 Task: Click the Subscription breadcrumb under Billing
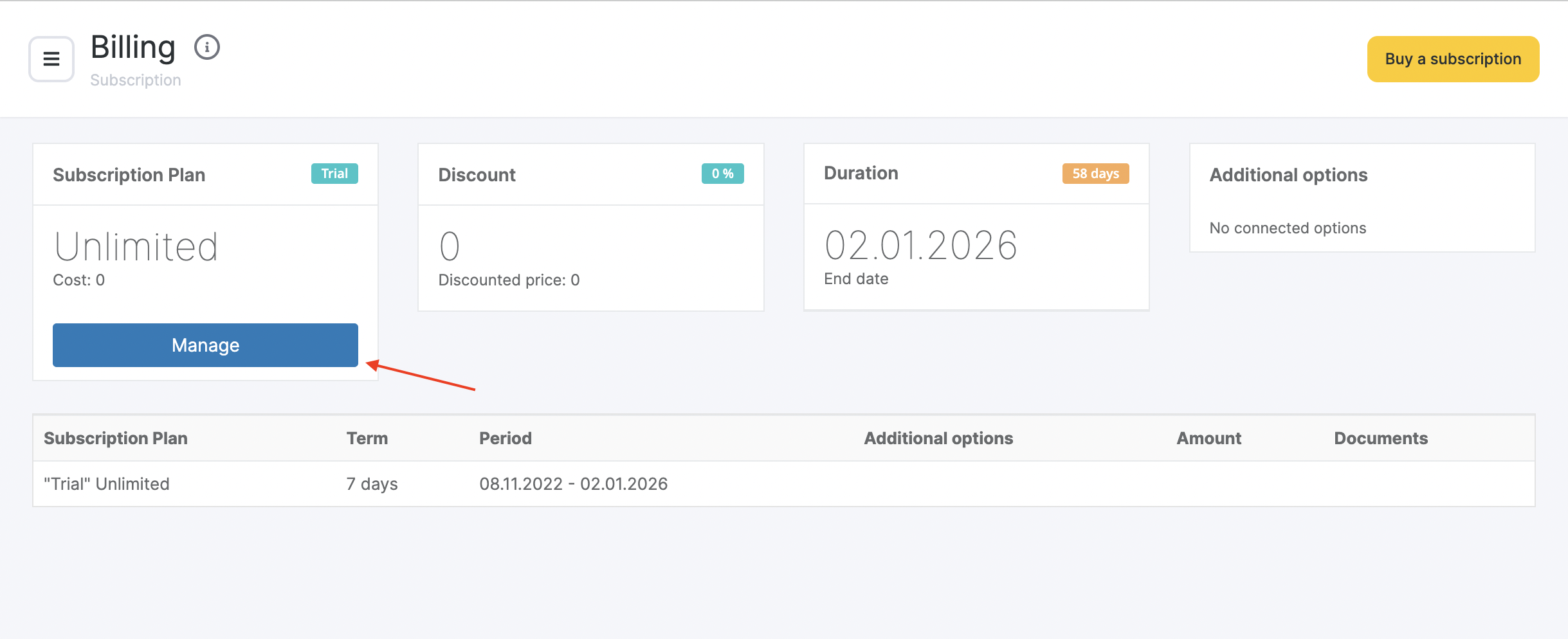coord(136,80)
